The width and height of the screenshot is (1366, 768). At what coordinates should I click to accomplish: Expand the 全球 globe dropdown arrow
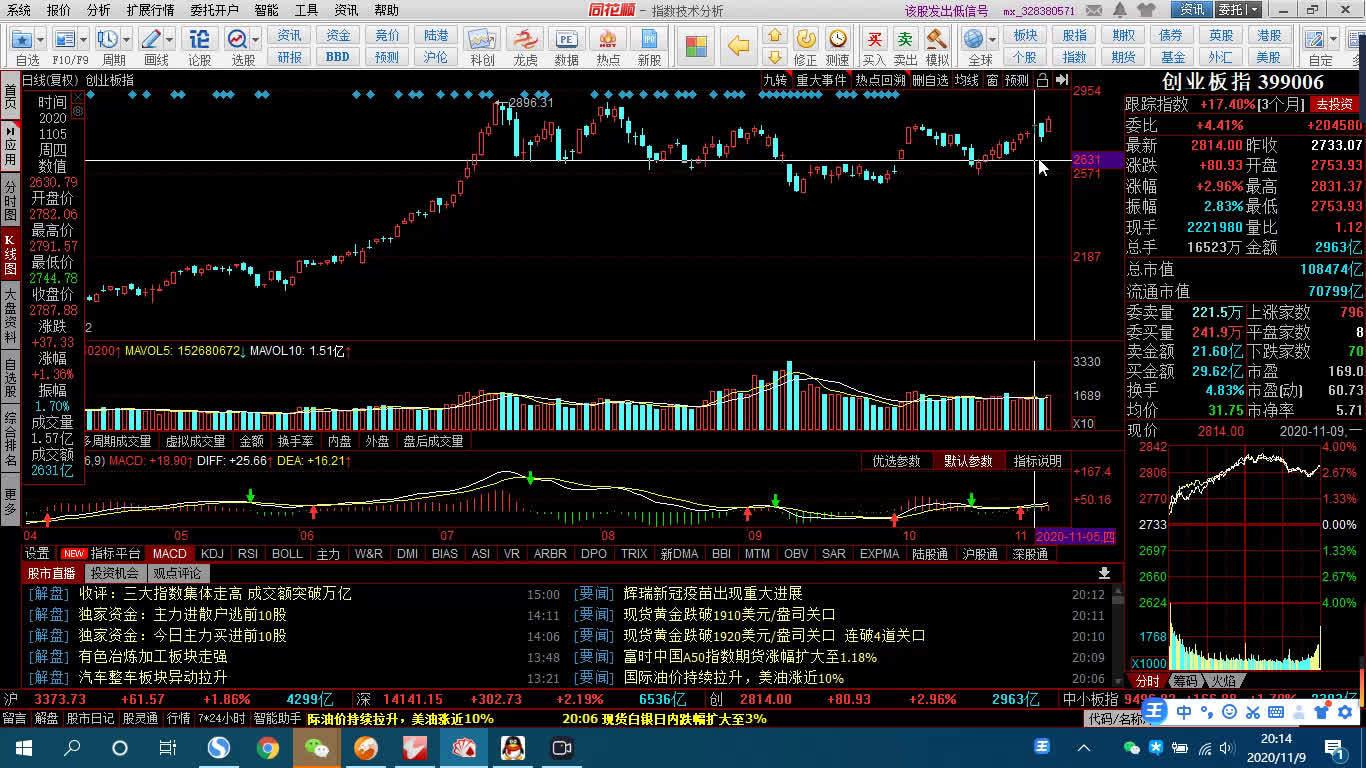click(993, 40)
